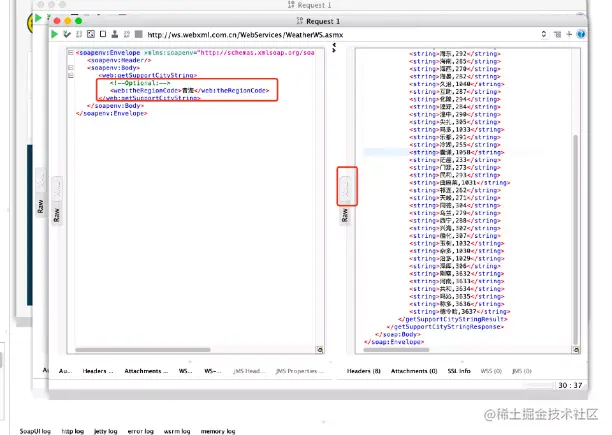Click response pane horizontal scrollbar
612x435 pixels.
coord(396,350)
